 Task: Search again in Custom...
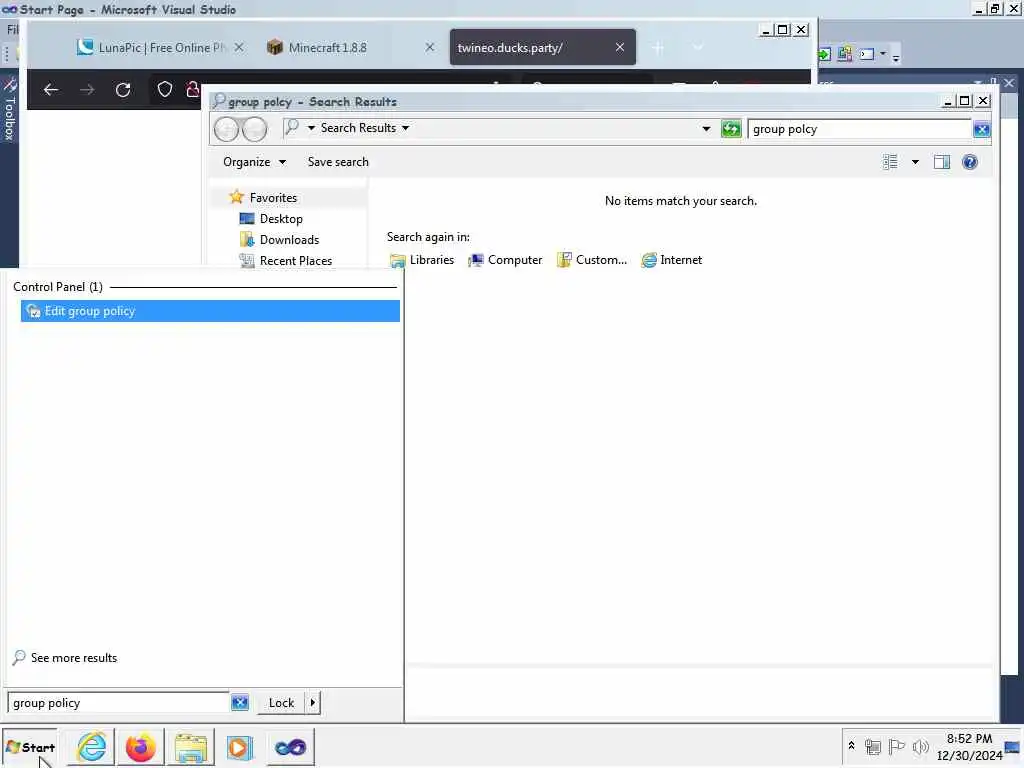click(592, 260)
